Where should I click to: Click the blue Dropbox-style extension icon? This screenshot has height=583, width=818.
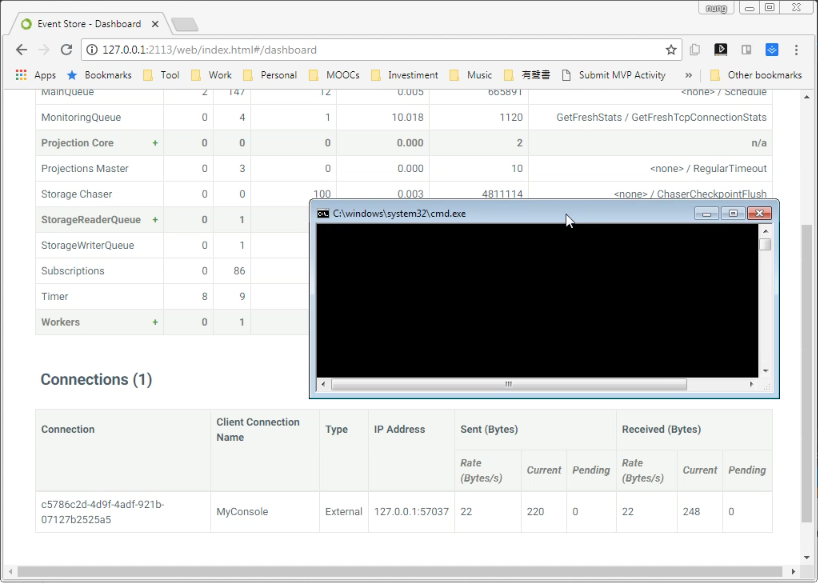772,50
